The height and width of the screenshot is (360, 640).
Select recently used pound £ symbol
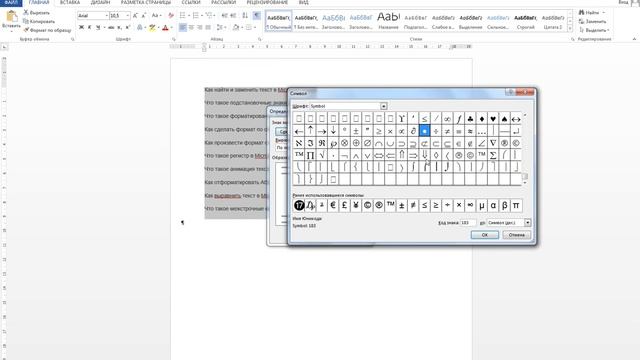click(x=344, y=205)
